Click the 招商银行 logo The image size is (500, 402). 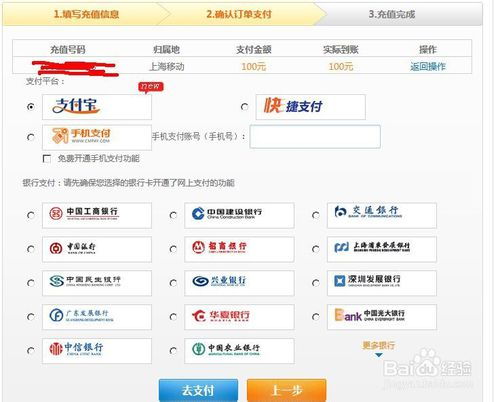coord(239,249)
